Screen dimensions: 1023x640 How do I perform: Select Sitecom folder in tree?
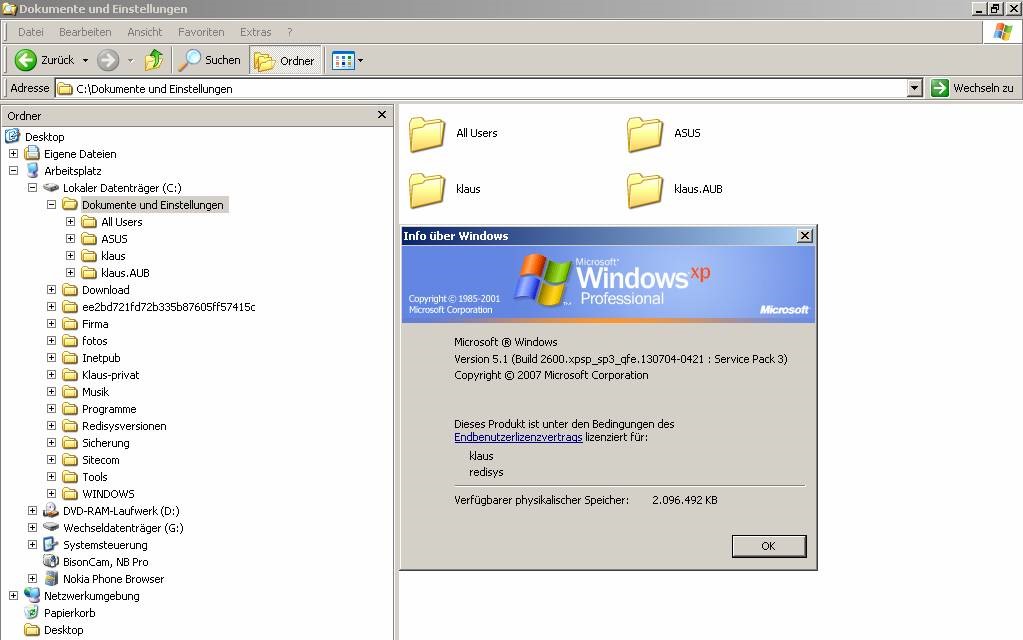click(100, 460)
